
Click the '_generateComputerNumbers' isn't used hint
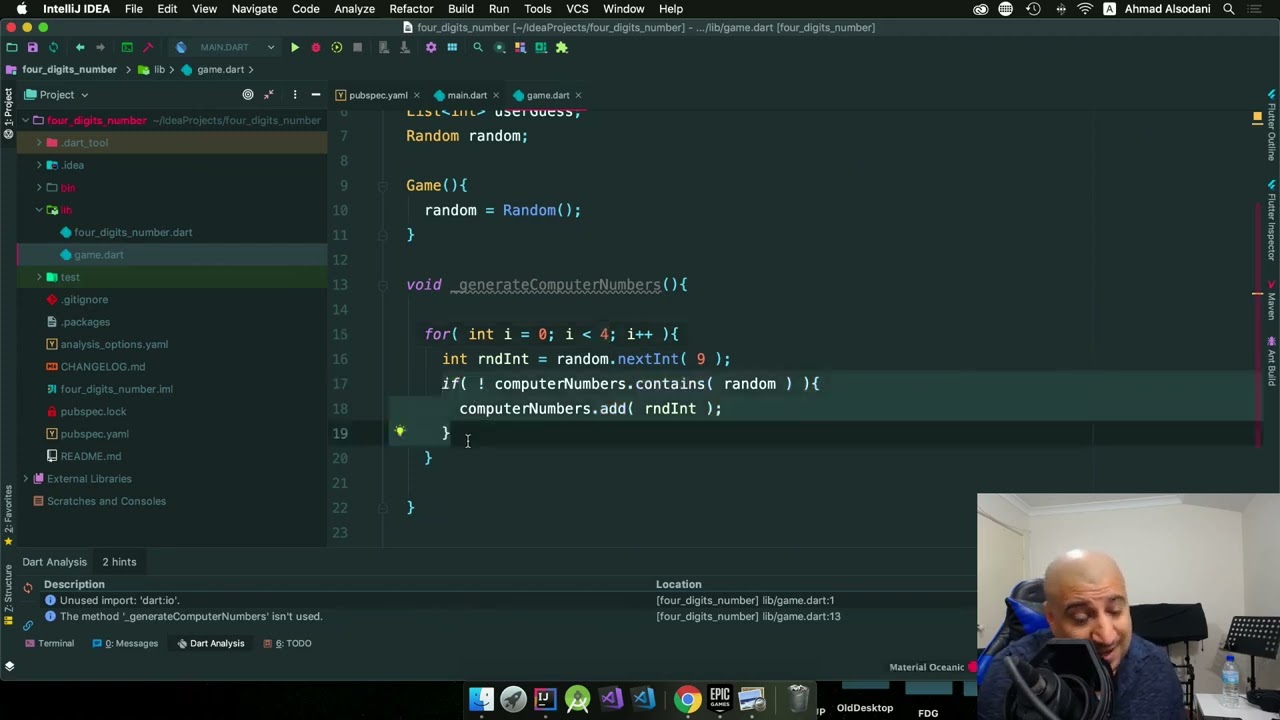[191, 616]
